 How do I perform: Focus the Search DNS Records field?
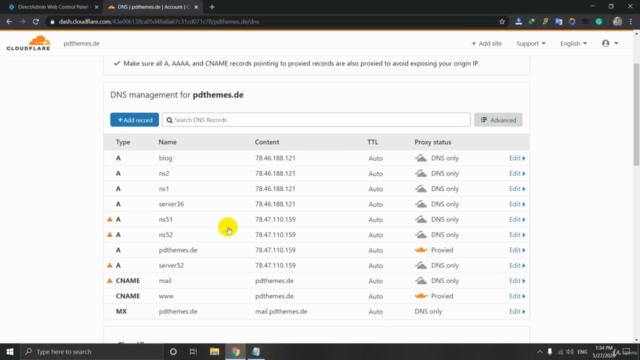pos(316,120)
